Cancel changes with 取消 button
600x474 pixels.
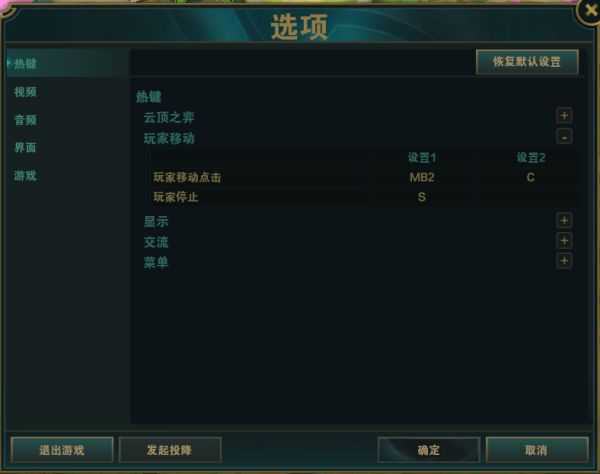[537, 450]
